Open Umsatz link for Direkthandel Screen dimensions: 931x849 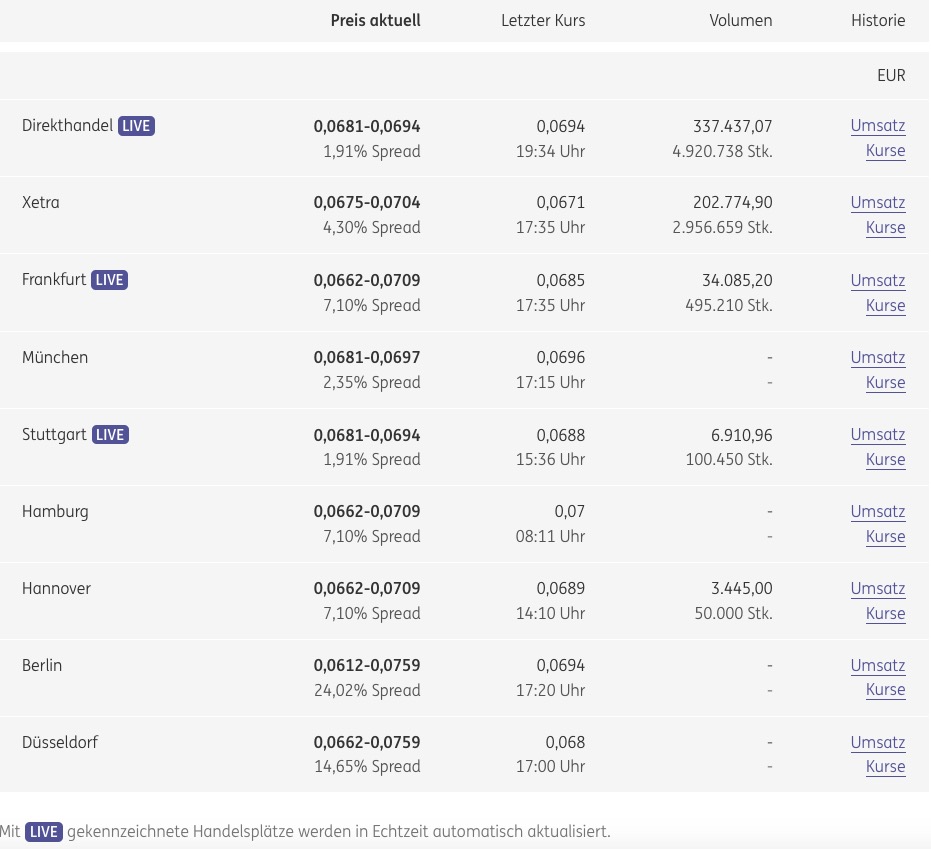click(877, 126)
